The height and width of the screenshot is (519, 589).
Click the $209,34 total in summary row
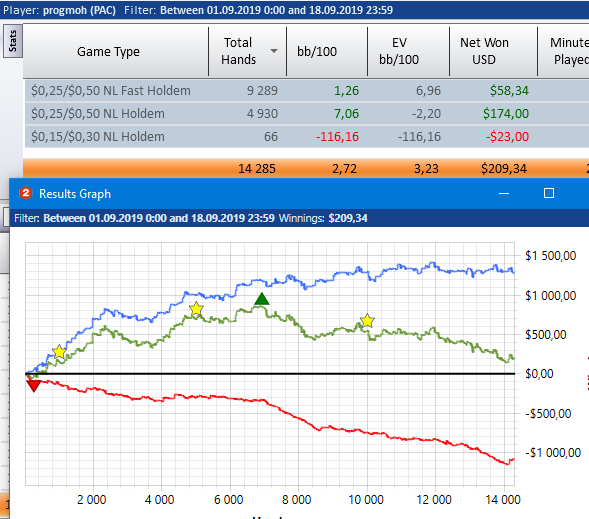click(504, 169)
